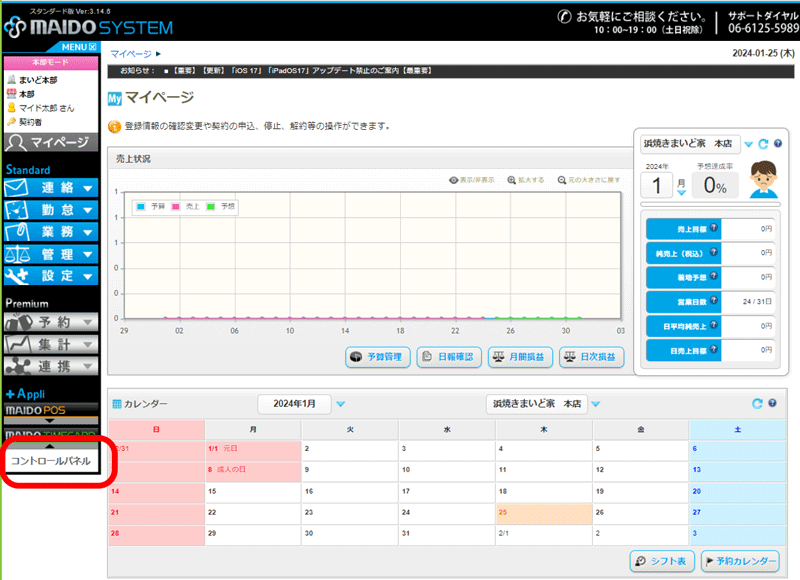Show help for 純売上（税込）
Image resolution: width=800 pixels, height=580 pixels.
714,251
